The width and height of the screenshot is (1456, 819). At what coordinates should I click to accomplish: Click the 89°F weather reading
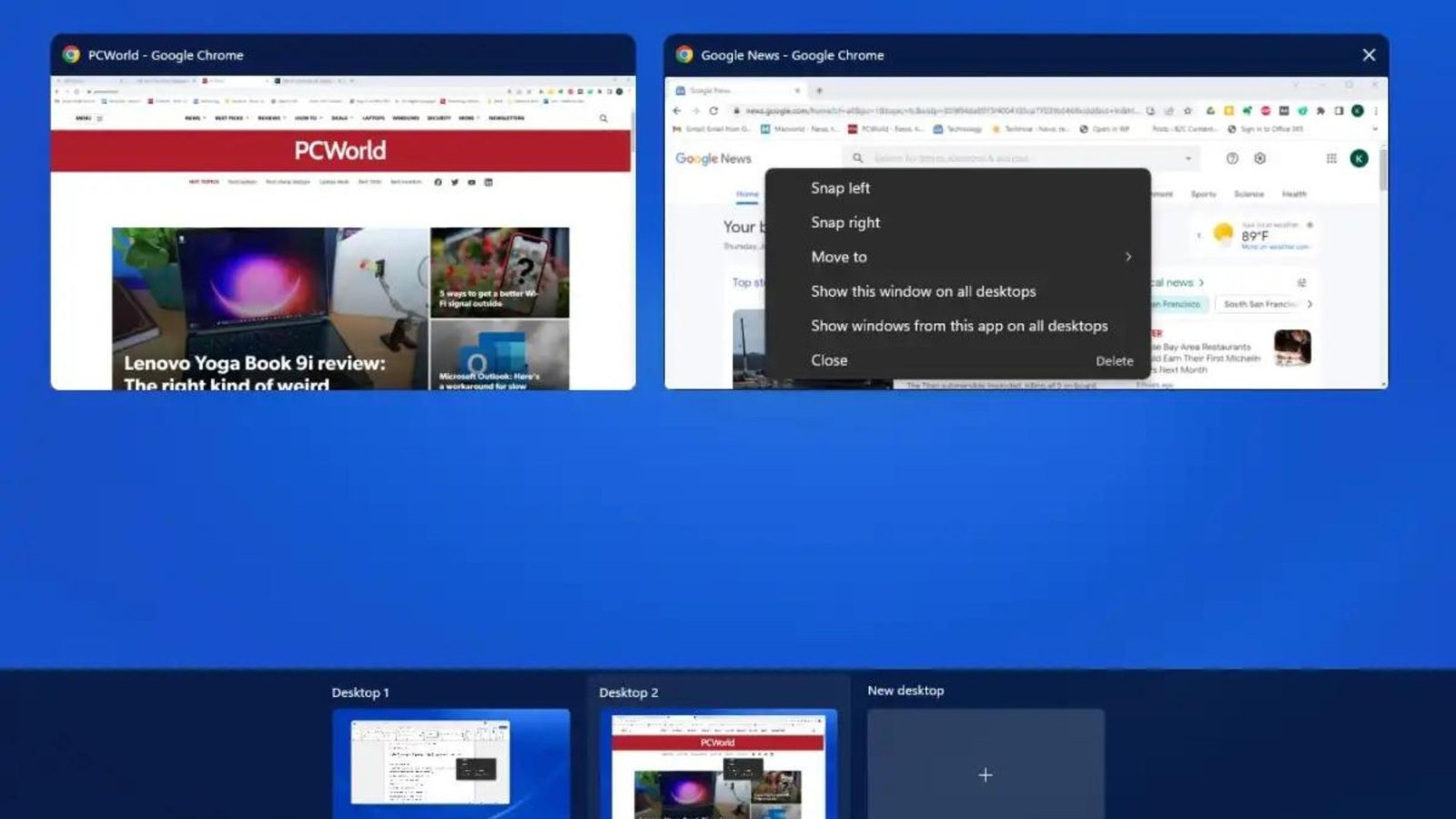pyautogui.click(x=1255, y=237)
